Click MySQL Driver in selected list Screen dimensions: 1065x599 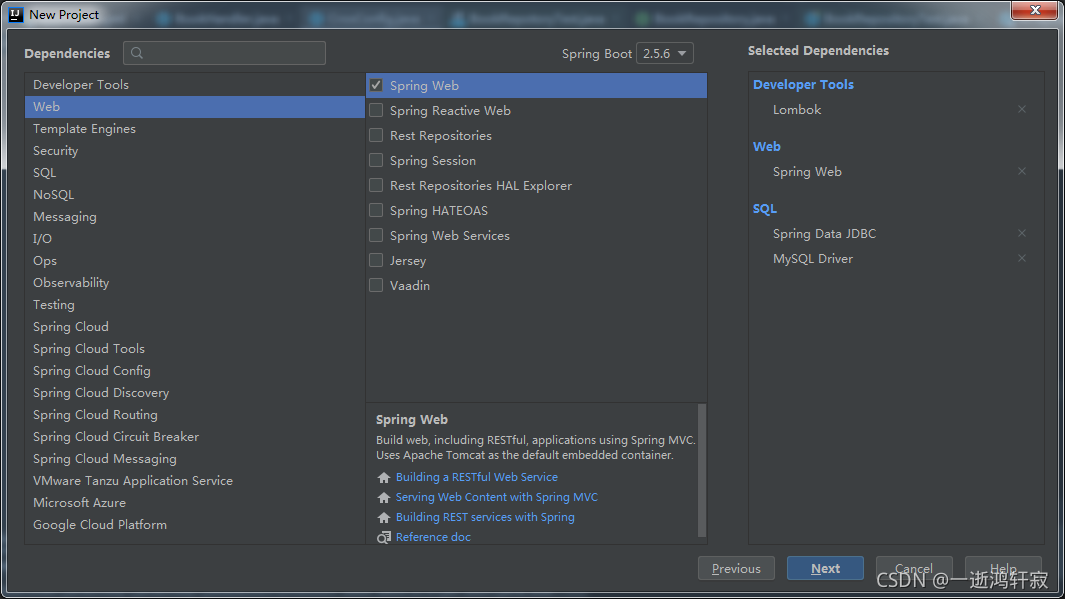pos(812,259)
